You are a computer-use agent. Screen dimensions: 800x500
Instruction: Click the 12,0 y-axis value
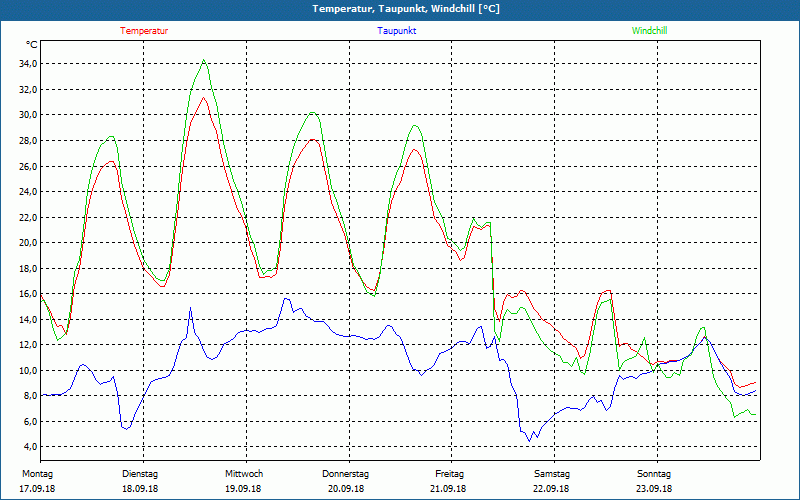(28, 345)
